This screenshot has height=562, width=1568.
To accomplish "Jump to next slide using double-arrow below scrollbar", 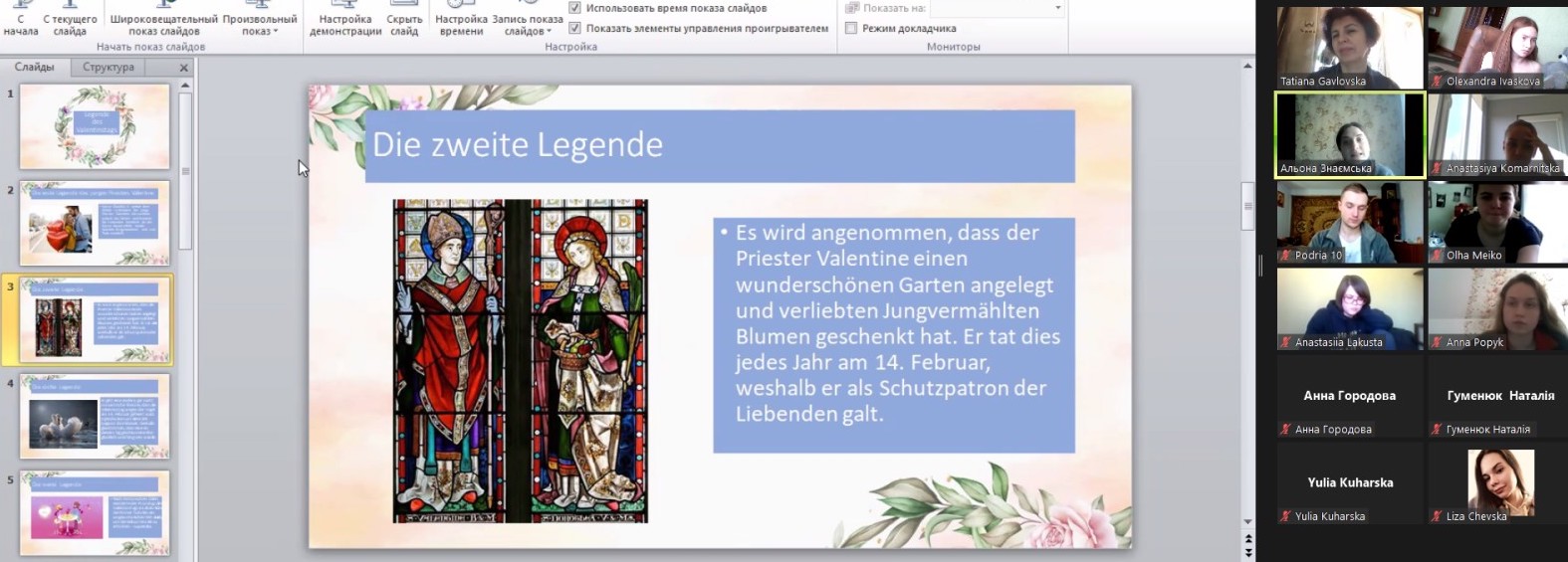I will coord(1247,552).
